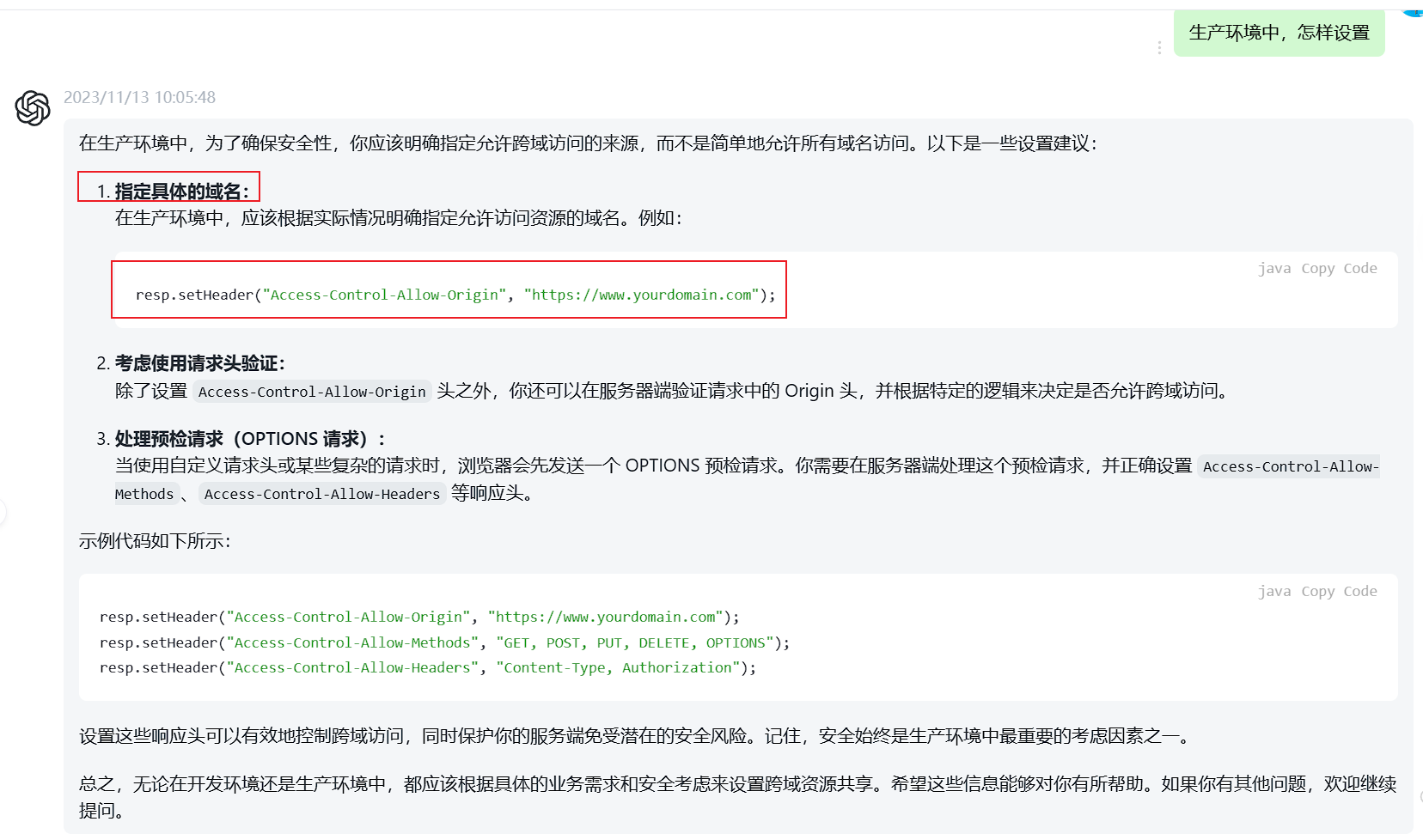Screen dimensions: 1423x840
Task: Click the green user message bubble
Action: pos(1279,33)
